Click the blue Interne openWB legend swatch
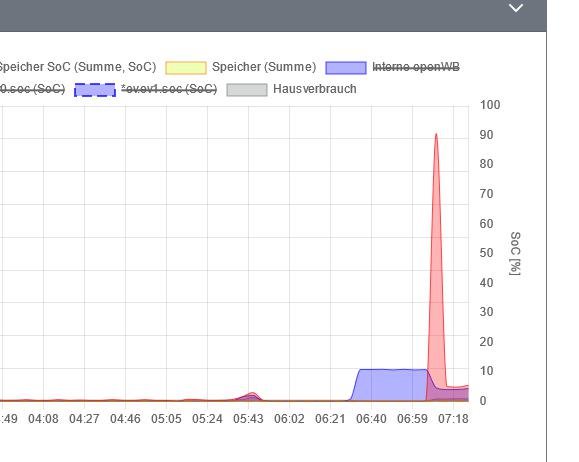 (x=346, y=68)
